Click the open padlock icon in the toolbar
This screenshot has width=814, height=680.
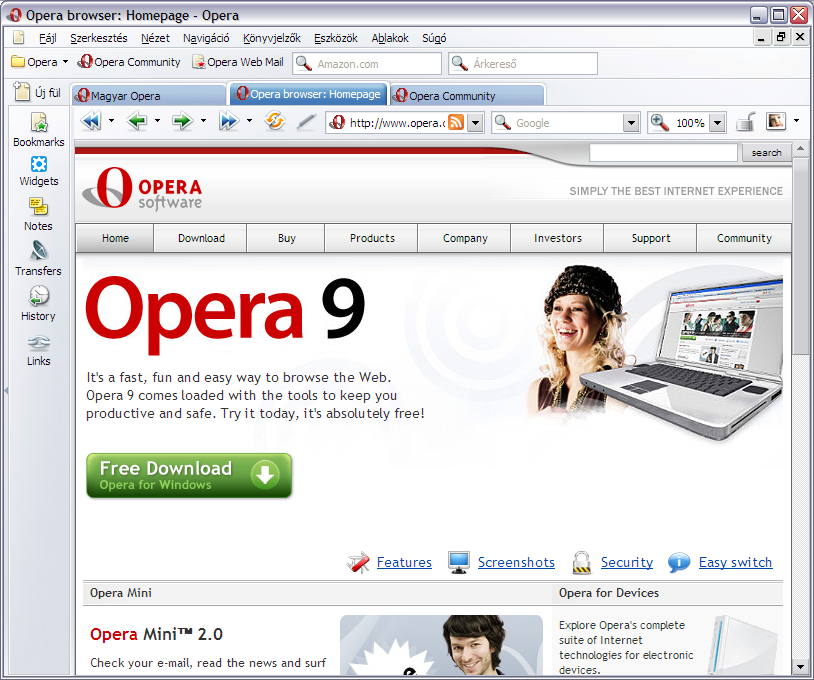745,122
